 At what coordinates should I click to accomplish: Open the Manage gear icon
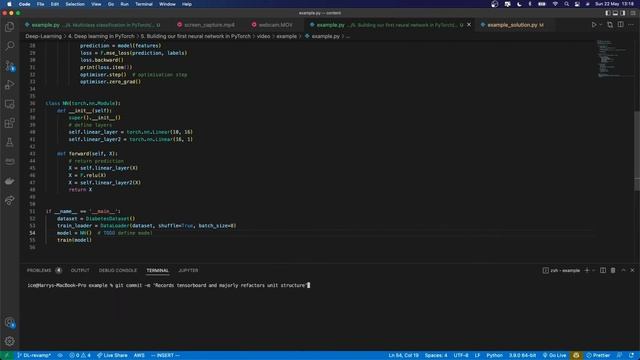click(9, 341)
